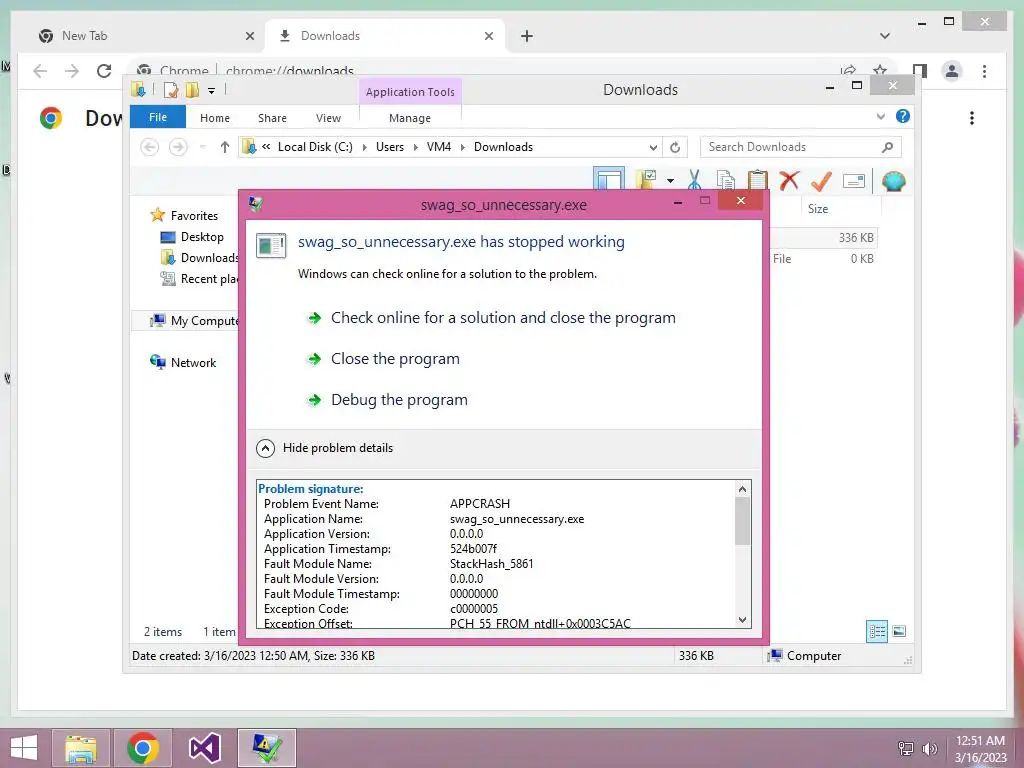
Task: Select Recent places in sidebar
Action: click(x=199, y=279)
